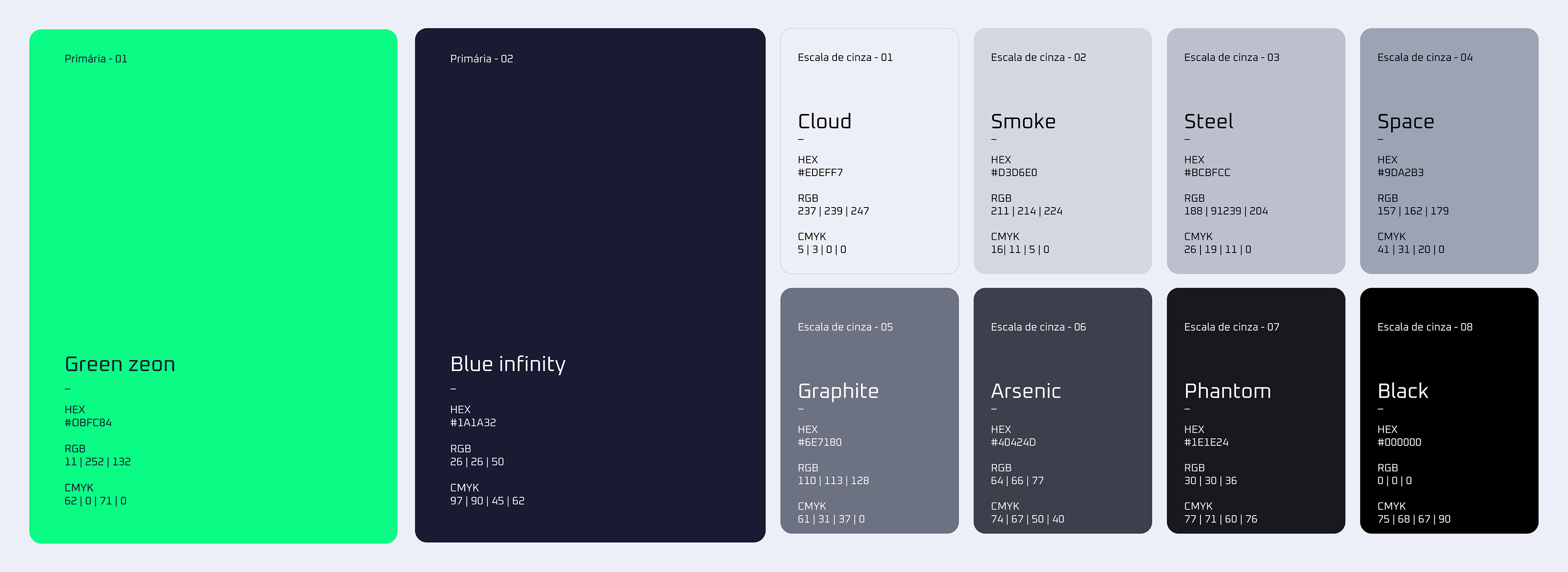
Task: Select hex code #9DA2B3
Action: 1401,172
